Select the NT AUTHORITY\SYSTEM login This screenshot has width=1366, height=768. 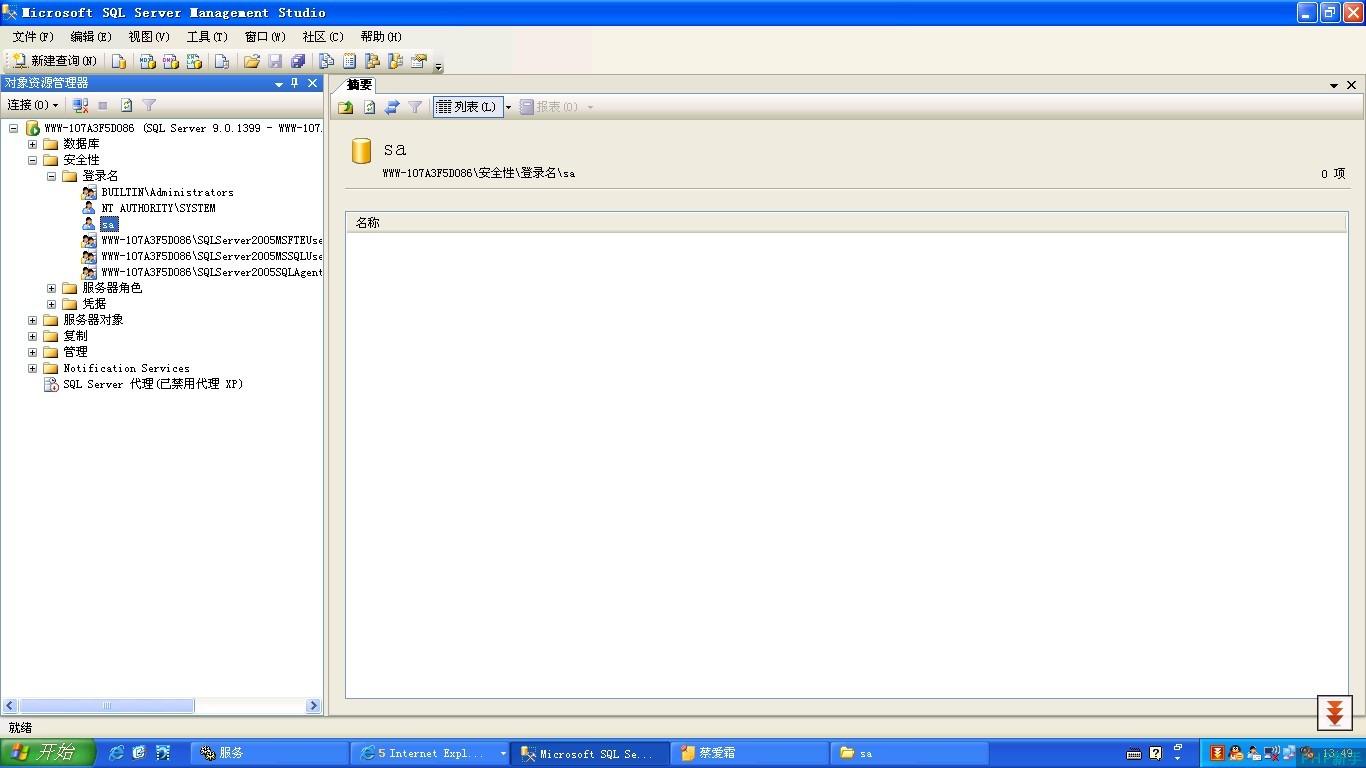pyautogui.click(x=158, y=208)
